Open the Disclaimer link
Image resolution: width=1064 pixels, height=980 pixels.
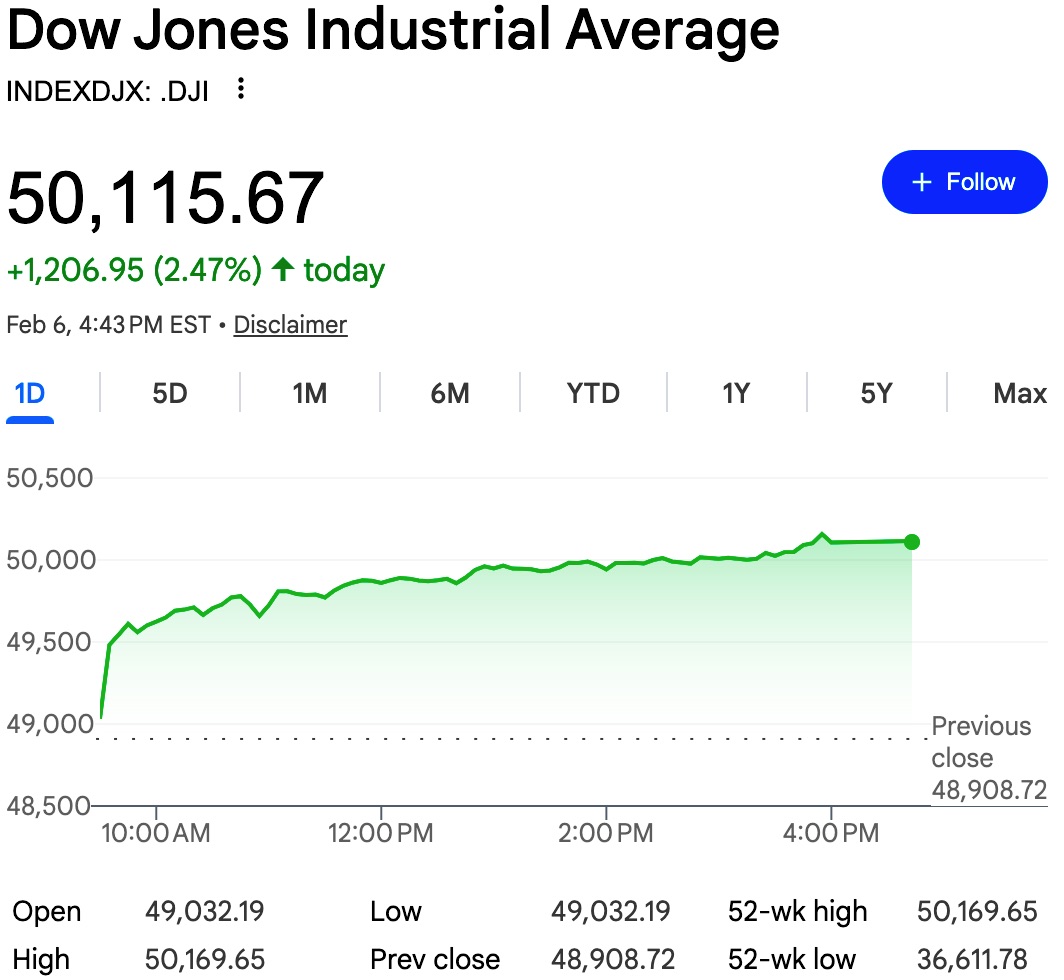pos(290,325)
